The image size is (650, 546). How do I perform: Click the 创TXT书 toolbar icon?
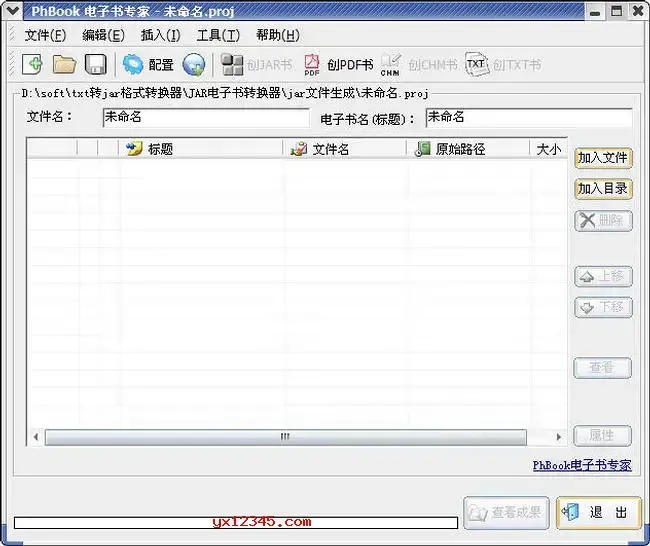coord(503,65)
